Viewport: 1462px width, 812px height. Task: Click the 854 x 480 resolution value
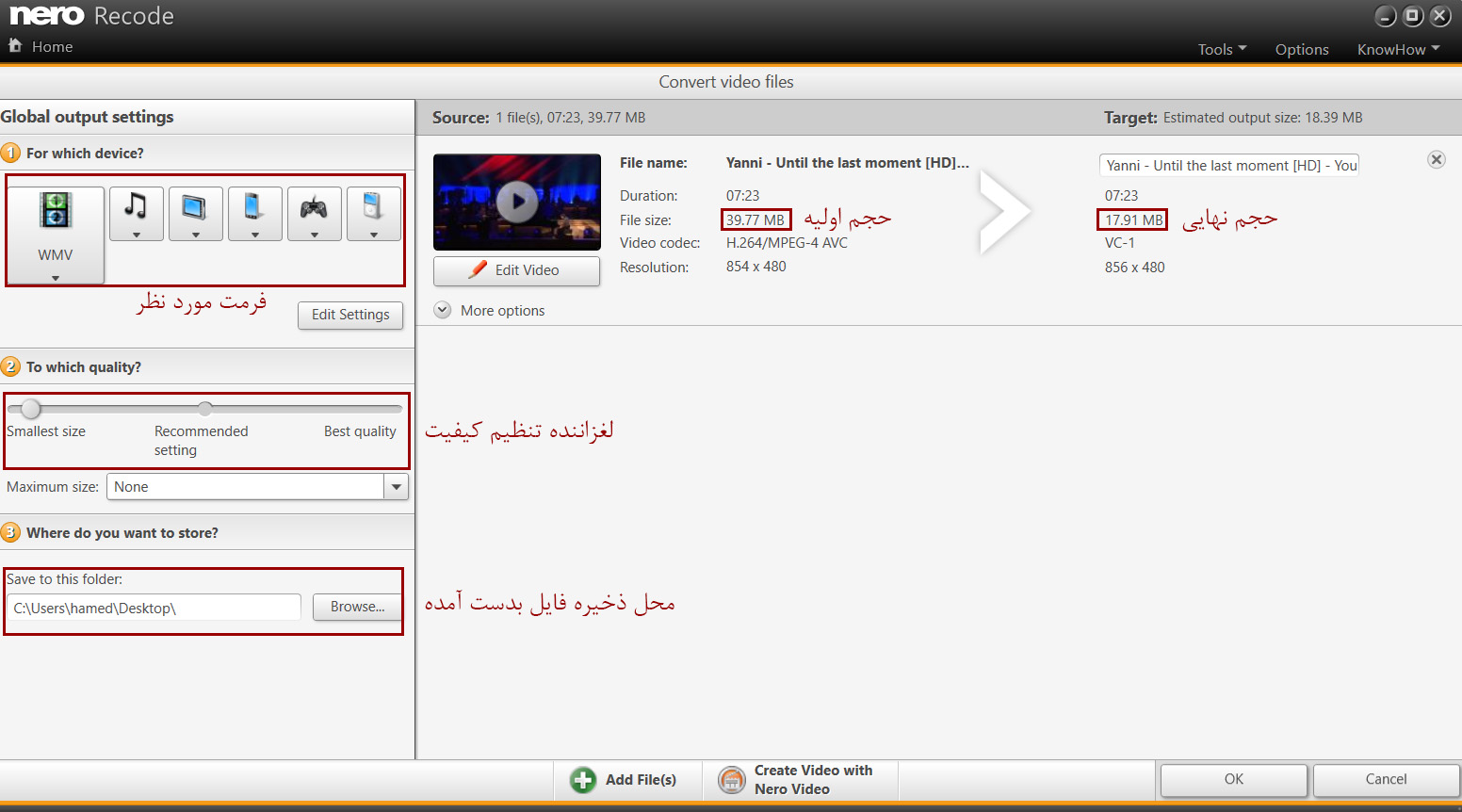pyautogui.click(x=756, y=267)
